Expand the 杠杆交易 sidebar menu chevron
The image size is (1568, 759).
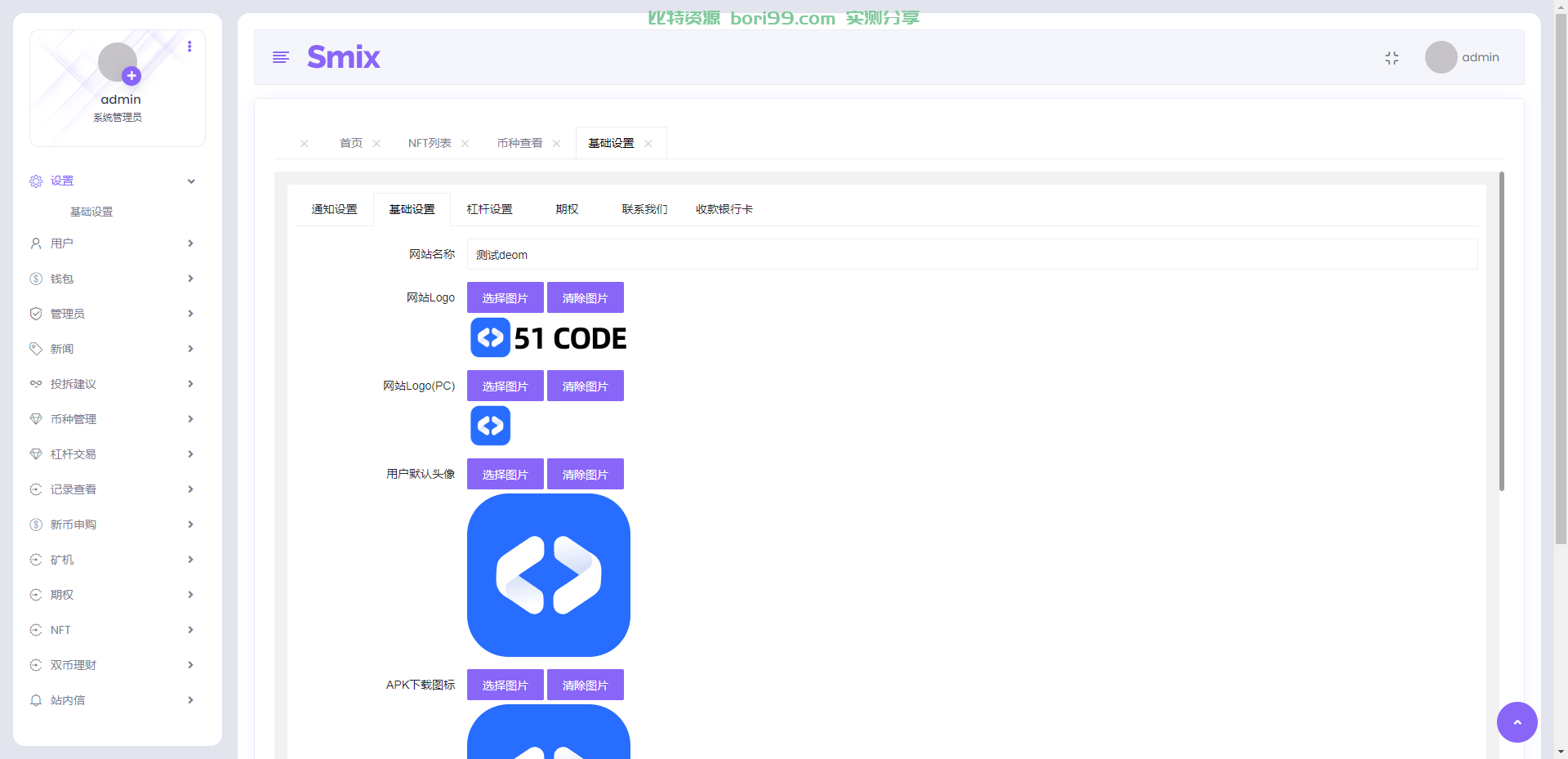[x=190, y=454]
